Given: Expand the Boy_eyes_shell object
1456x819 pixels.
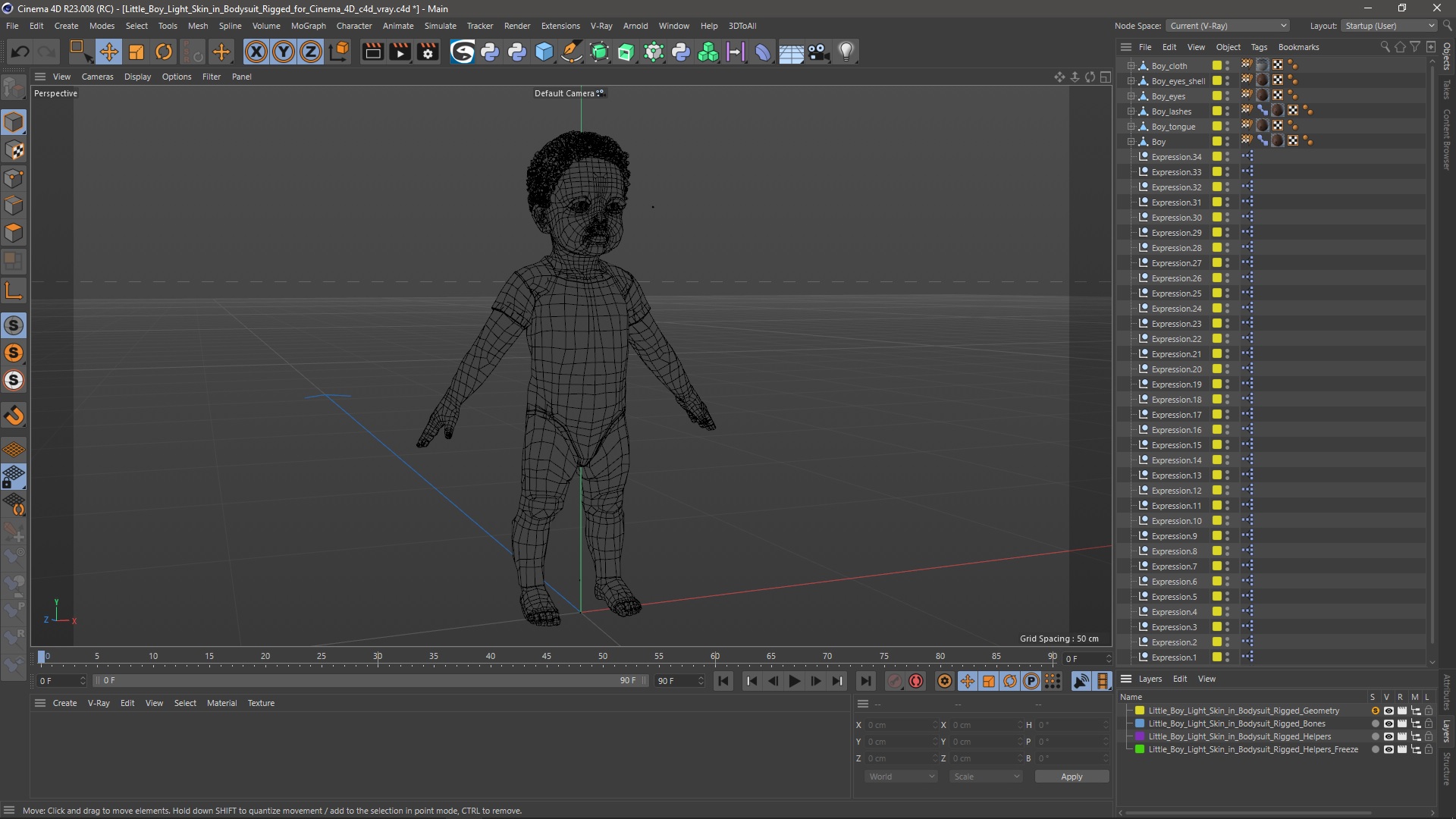Looking at the screenshot, I should coord(1130,81).
